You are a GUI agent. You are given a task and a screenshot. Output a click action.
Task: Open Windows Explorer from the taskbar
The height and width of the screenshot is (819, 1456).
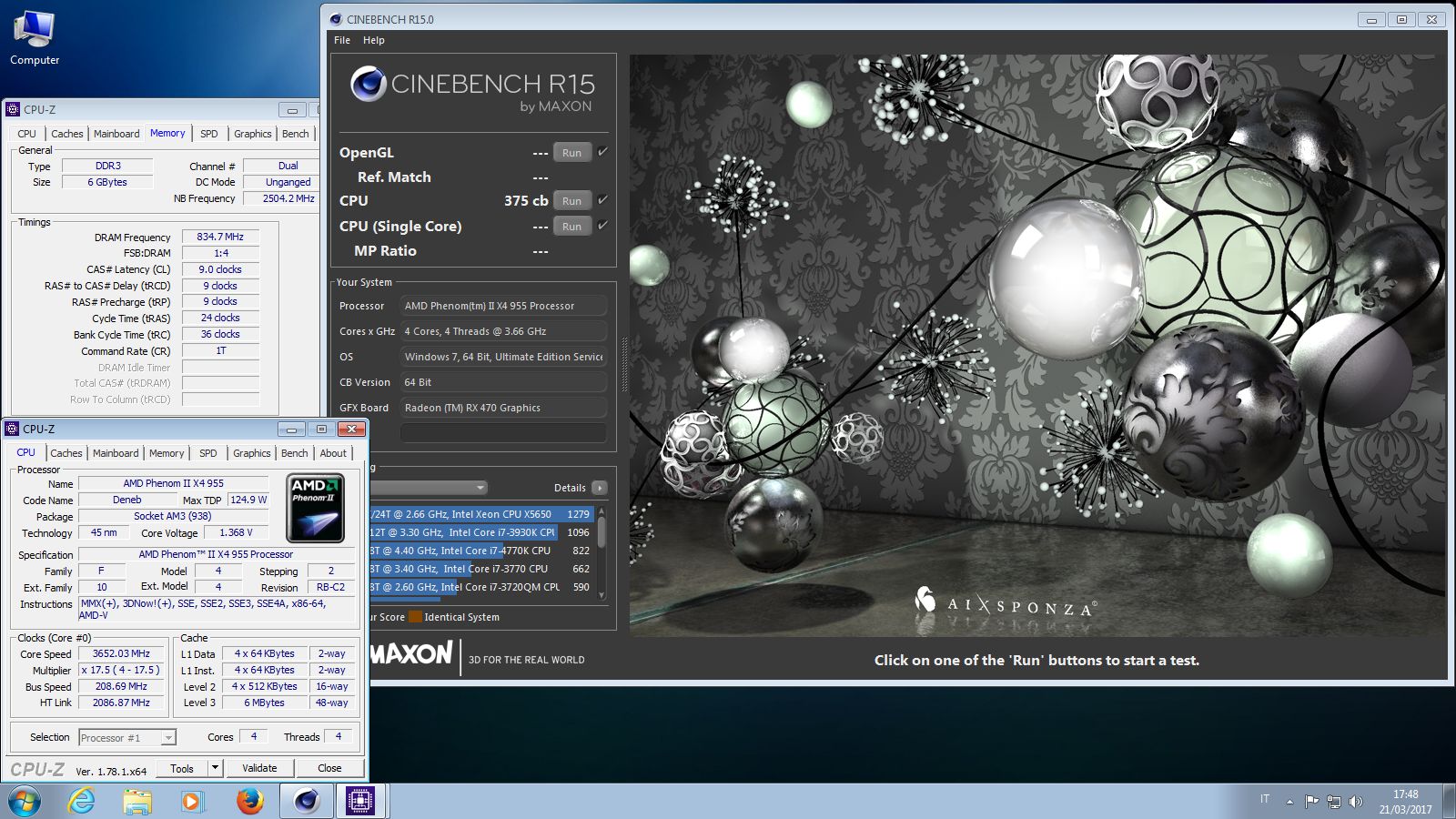[x=137, y=802]
